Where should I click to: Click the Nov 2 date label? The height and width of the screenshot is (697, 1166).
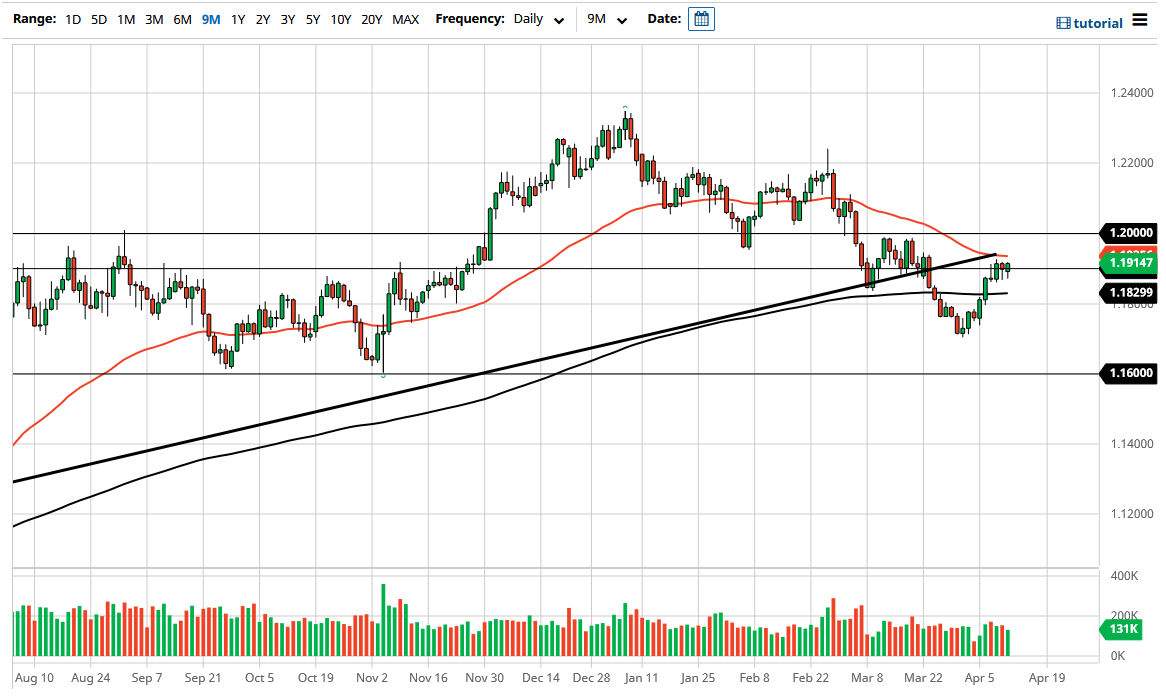pos(372,678)
